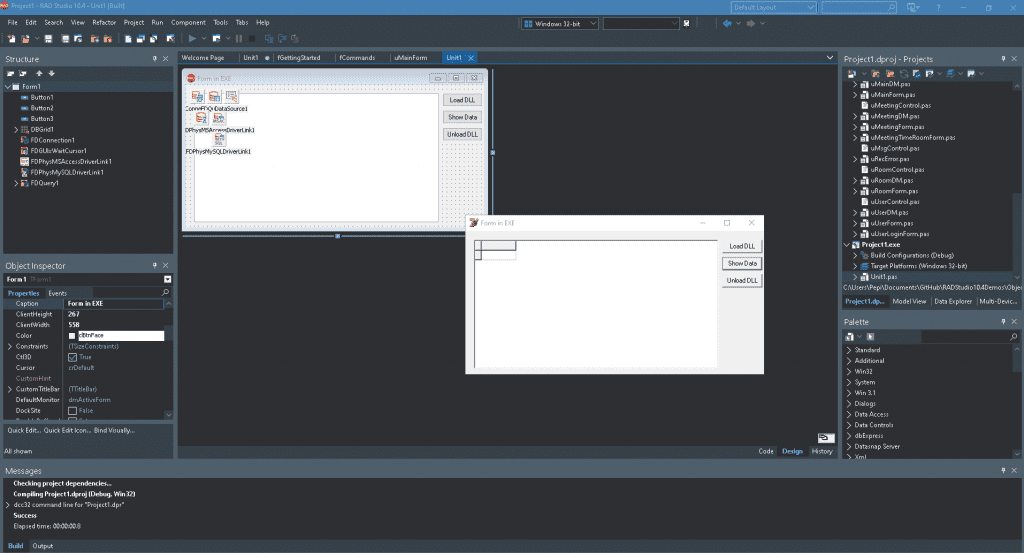Screen dimensions: 1024x553
Task: Click the Save toolbar icon
Action: (48, 39)
